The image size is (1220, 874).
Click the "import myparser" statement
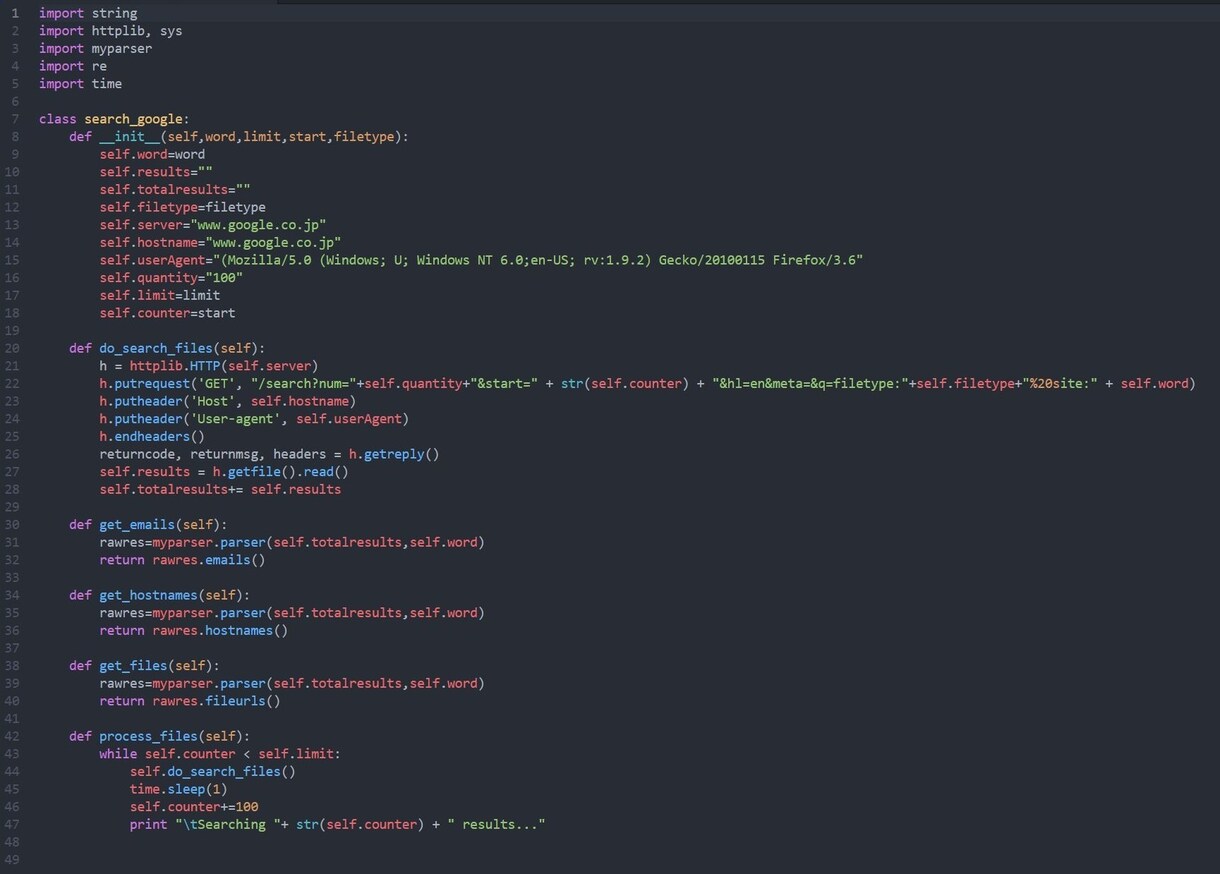tap(96, 48)
